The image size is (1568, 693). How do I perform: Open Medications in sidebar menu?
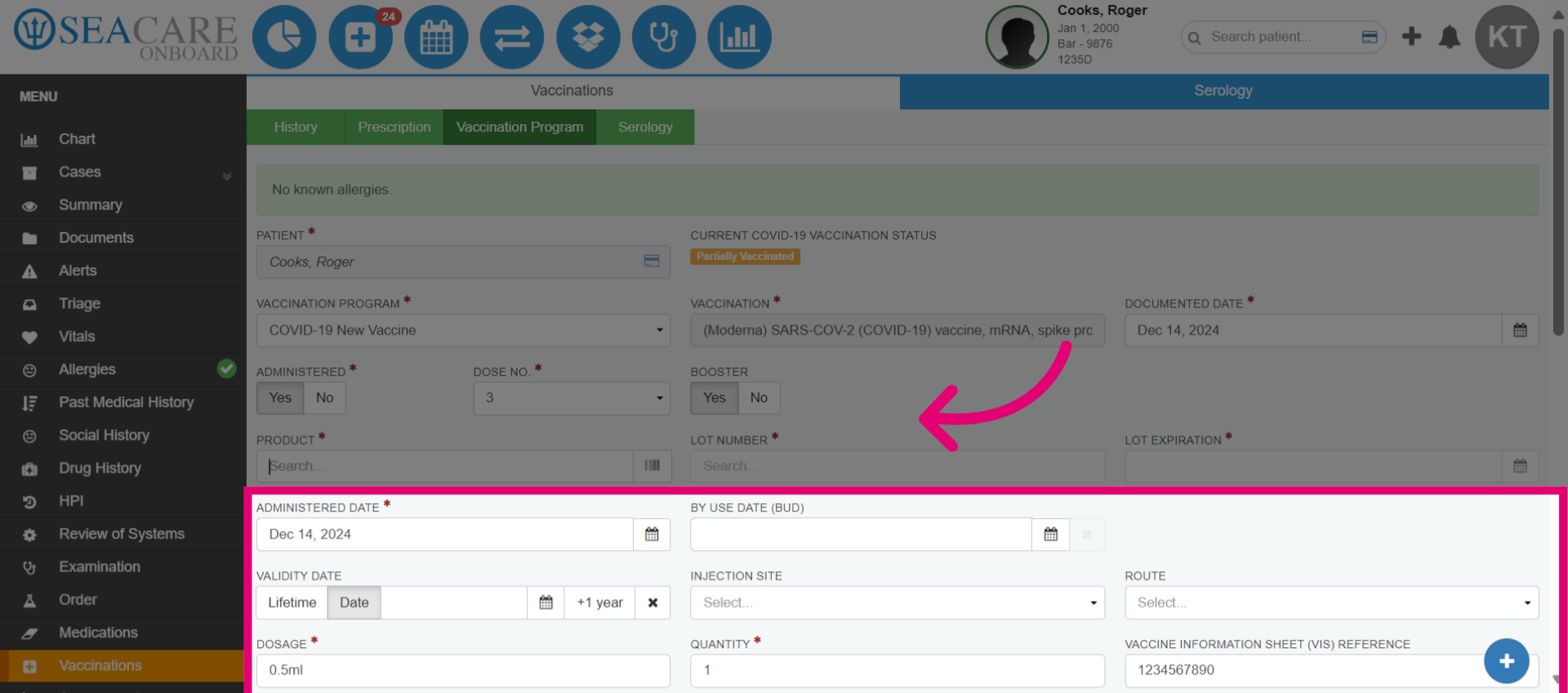pyautogui.click(x=122, y=633)
